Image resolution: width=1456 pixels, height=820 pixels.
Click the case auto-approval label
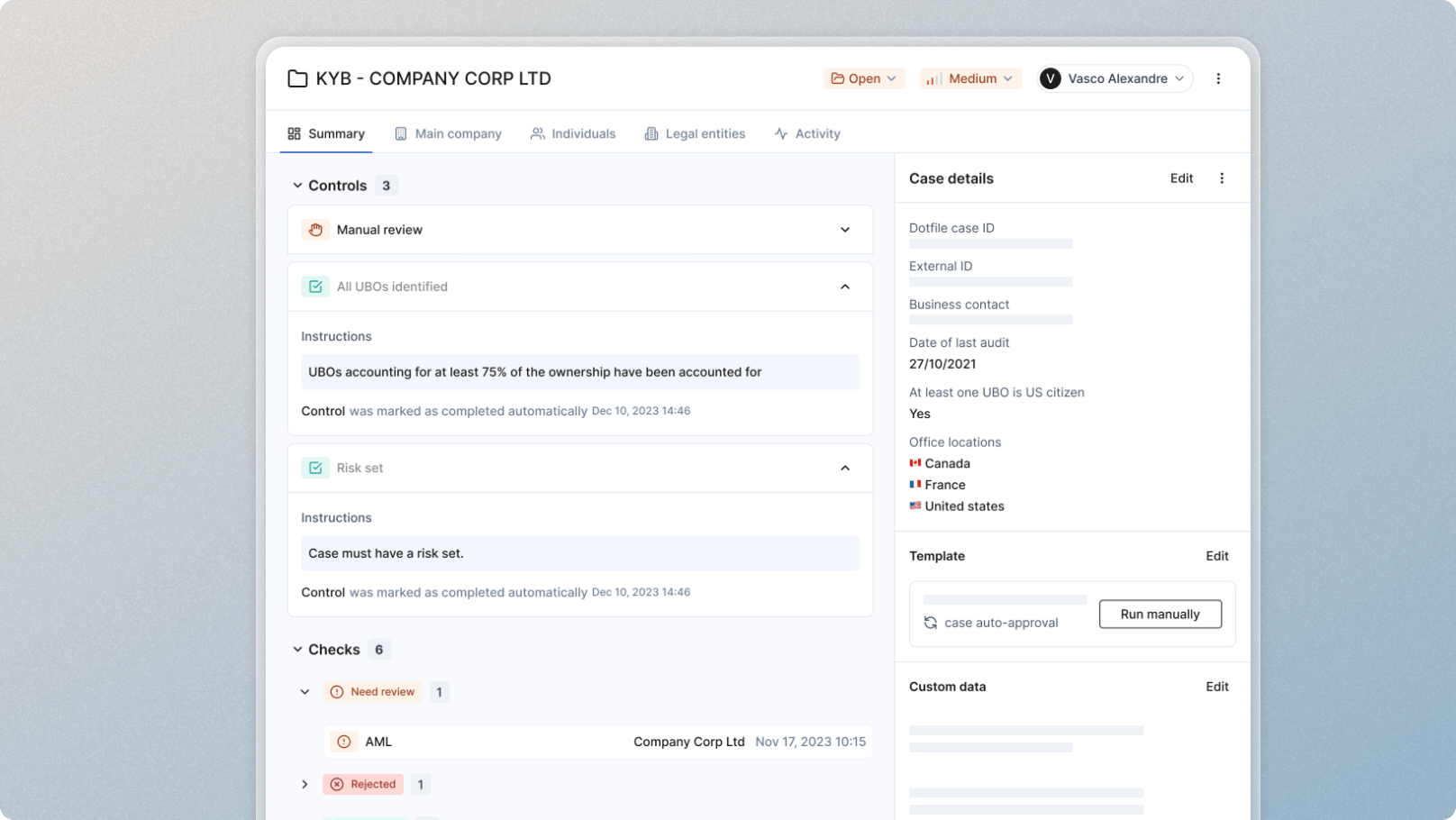(1001, 623)
